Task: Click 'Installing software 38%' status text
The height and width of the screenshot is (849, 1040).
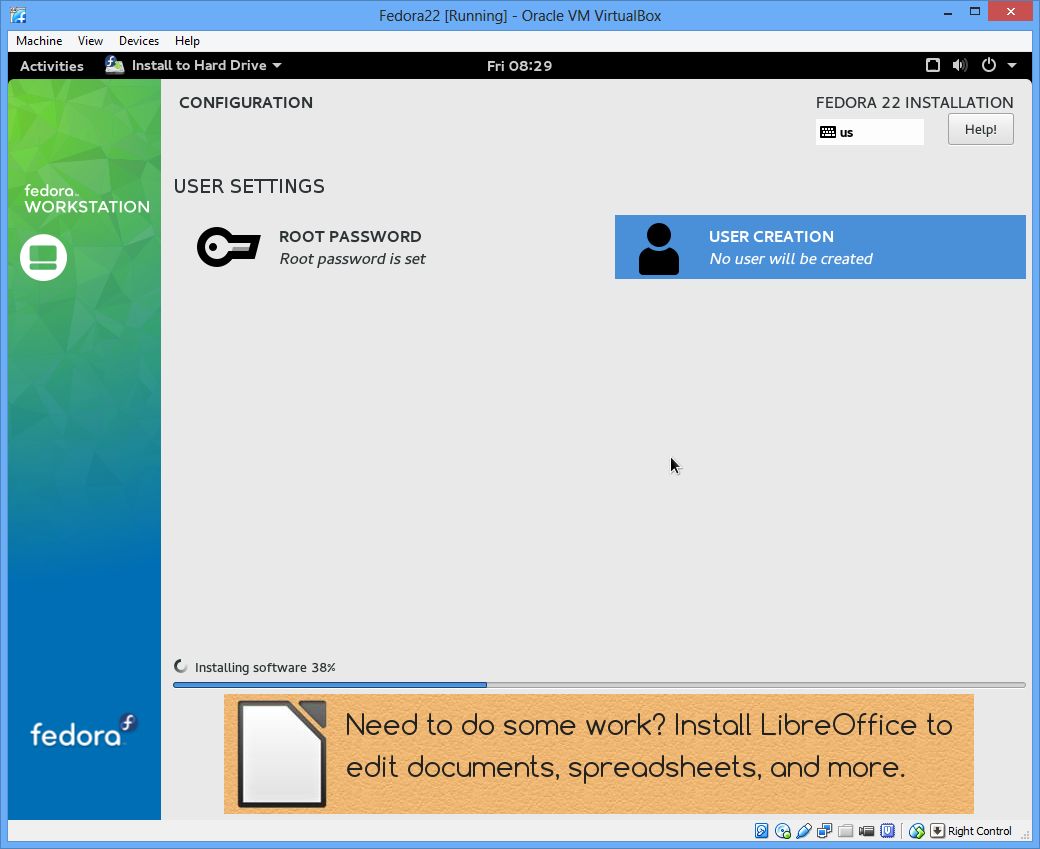Action: 265,667
